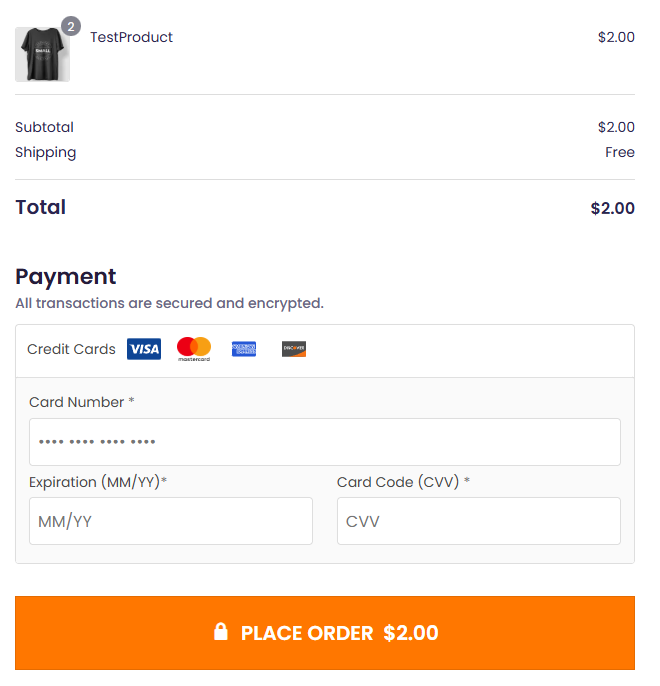Click the Discover card icon
Viewport: 660px width, 686px height.
[294, 349]
